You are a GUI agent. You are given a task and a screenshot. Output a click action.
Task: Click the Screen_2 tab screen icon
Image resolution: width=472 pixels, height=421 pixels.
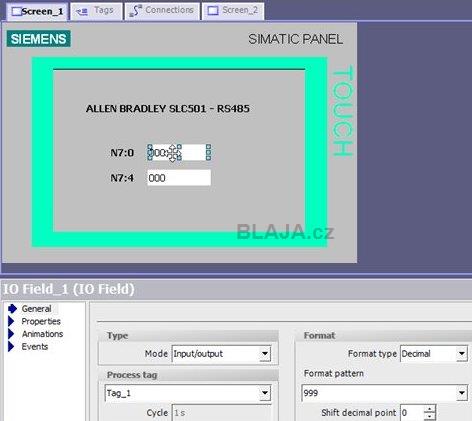213,11
